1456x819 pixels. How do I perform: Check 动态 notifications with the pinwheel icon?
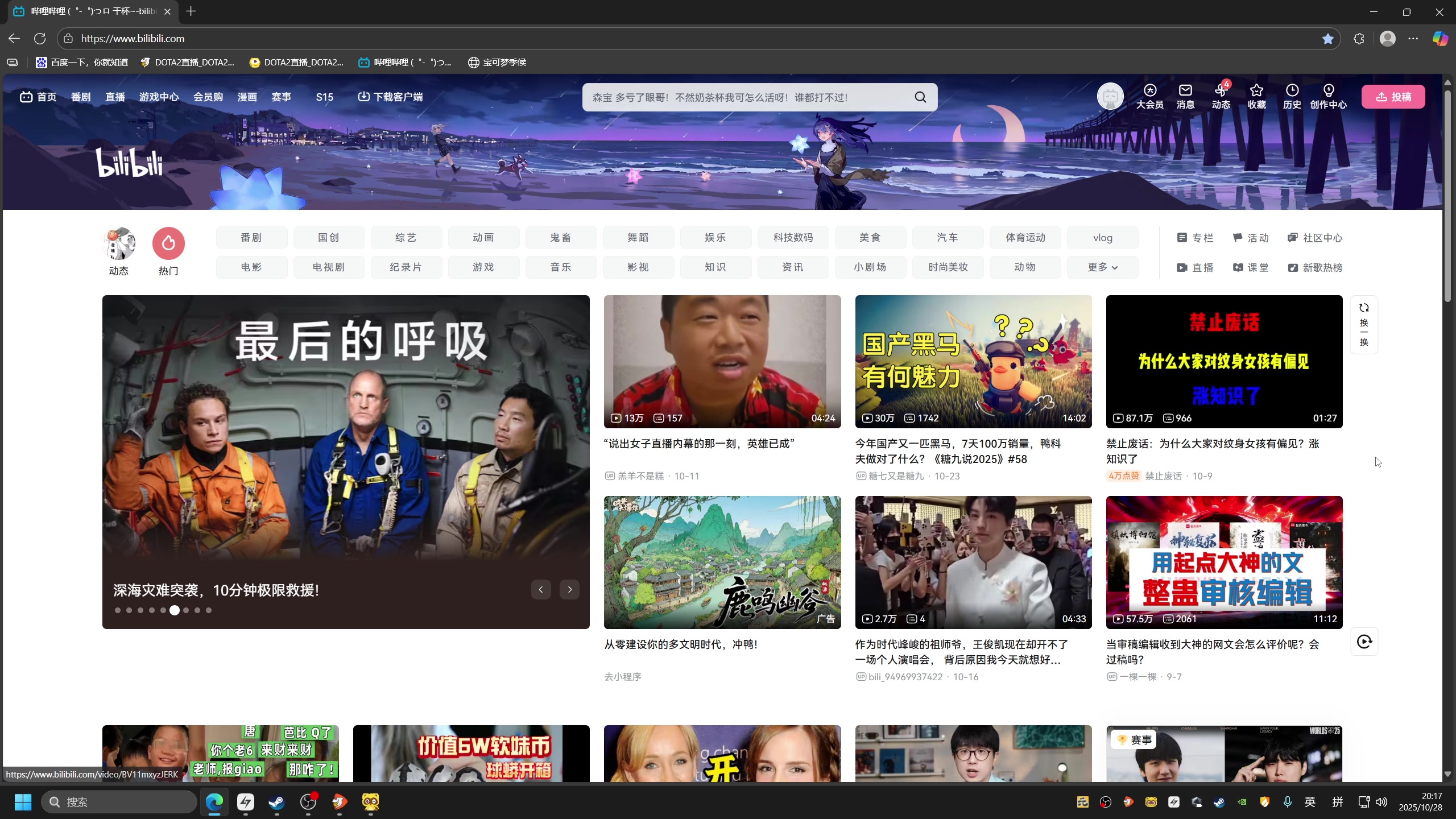click(x=1221, y=97)
